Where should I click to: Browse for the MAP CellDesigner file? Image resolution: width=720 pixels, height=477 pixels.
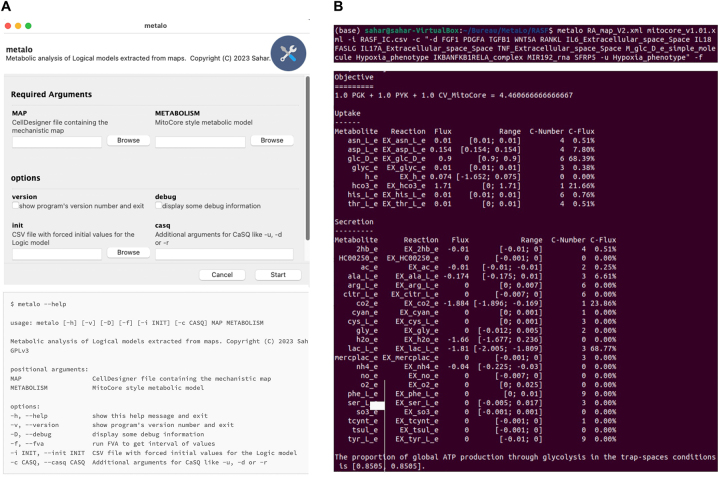(128, 141)
